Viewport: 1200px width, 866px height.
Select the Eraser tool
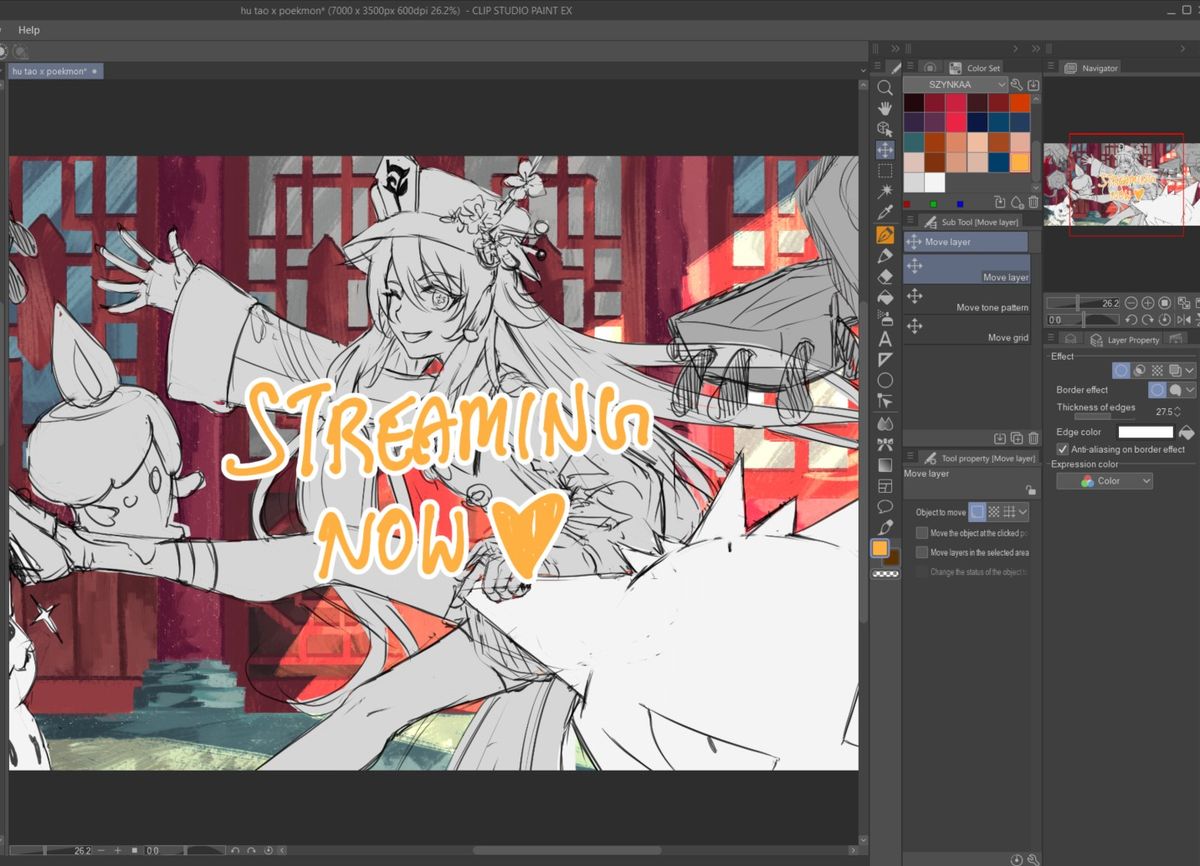pos(885,277)
